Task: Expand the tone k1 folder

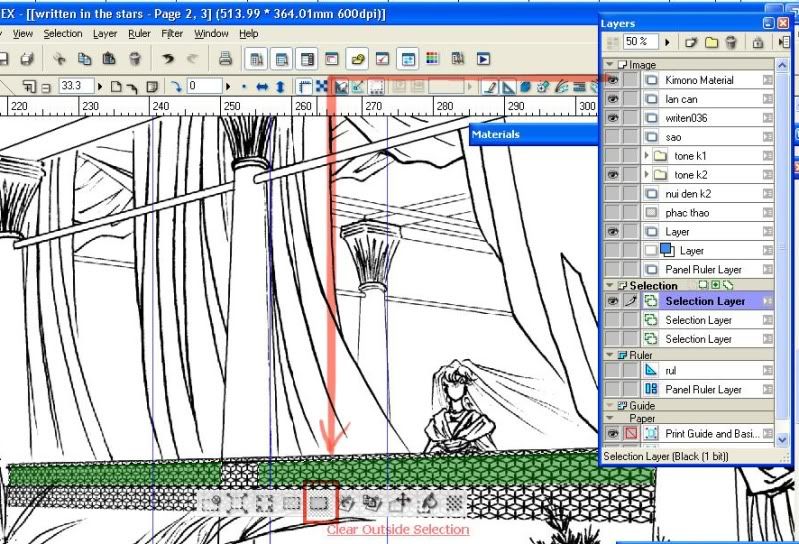Action: coord(647,155)
